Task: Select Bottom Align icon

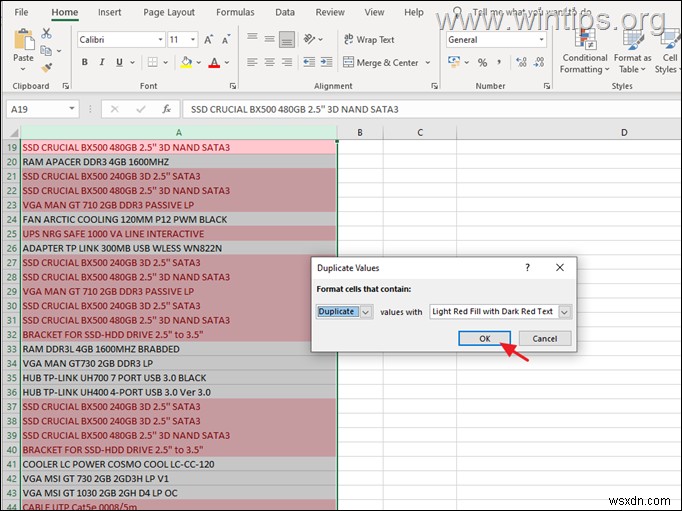Action: tap(287, 40)
